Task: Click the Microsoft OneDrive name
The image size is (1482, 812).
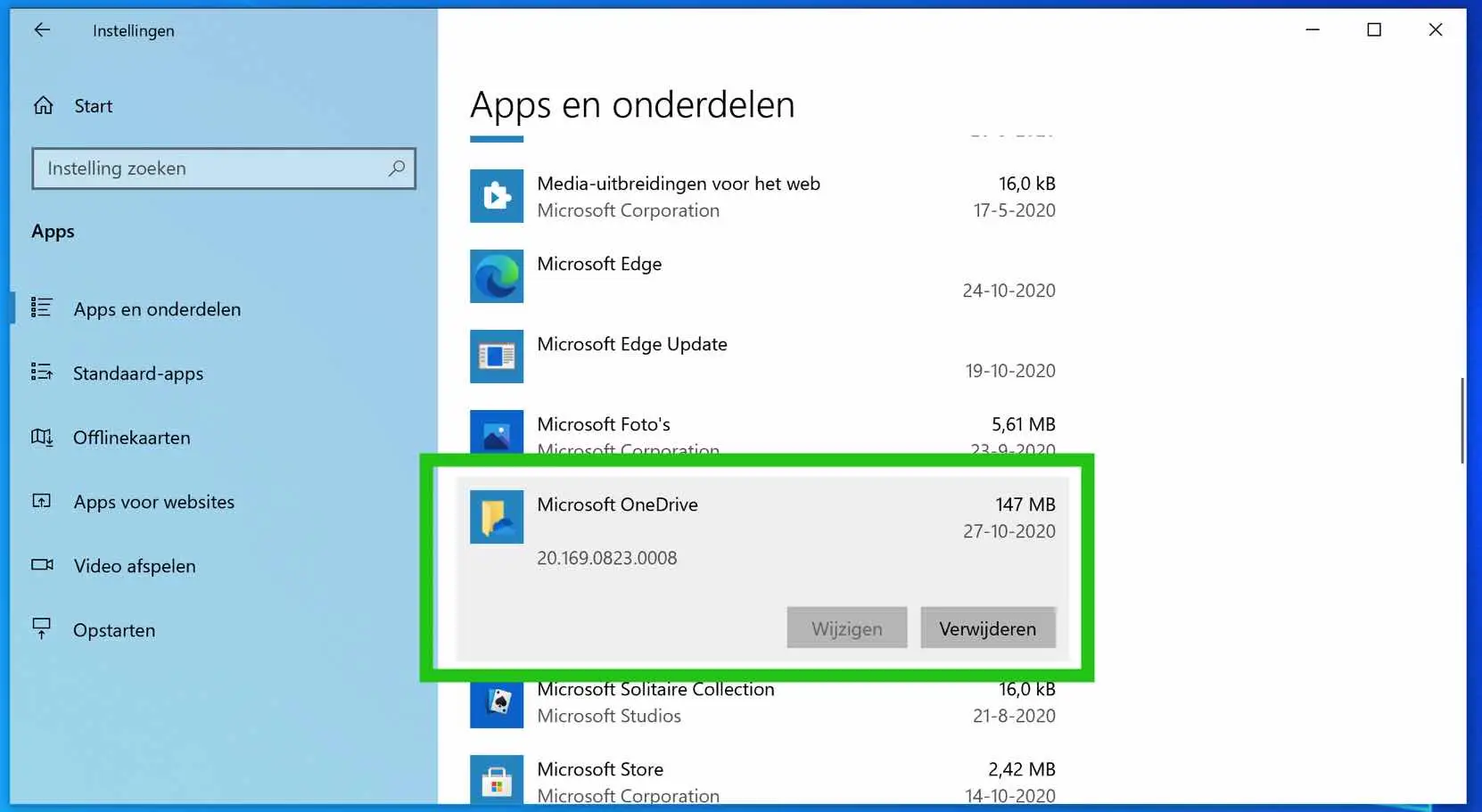Action: tap(617, 504)
